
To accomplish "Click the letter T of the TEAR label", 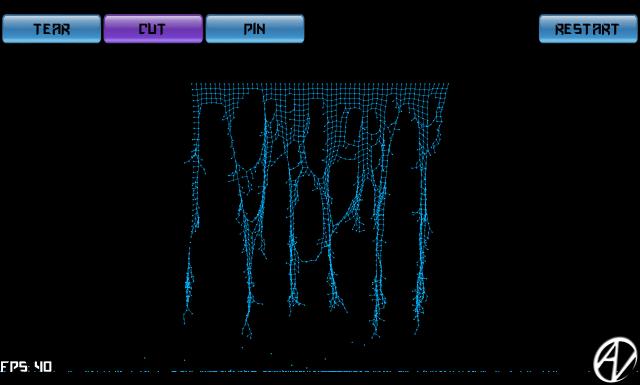I will (x=38, y=29).
